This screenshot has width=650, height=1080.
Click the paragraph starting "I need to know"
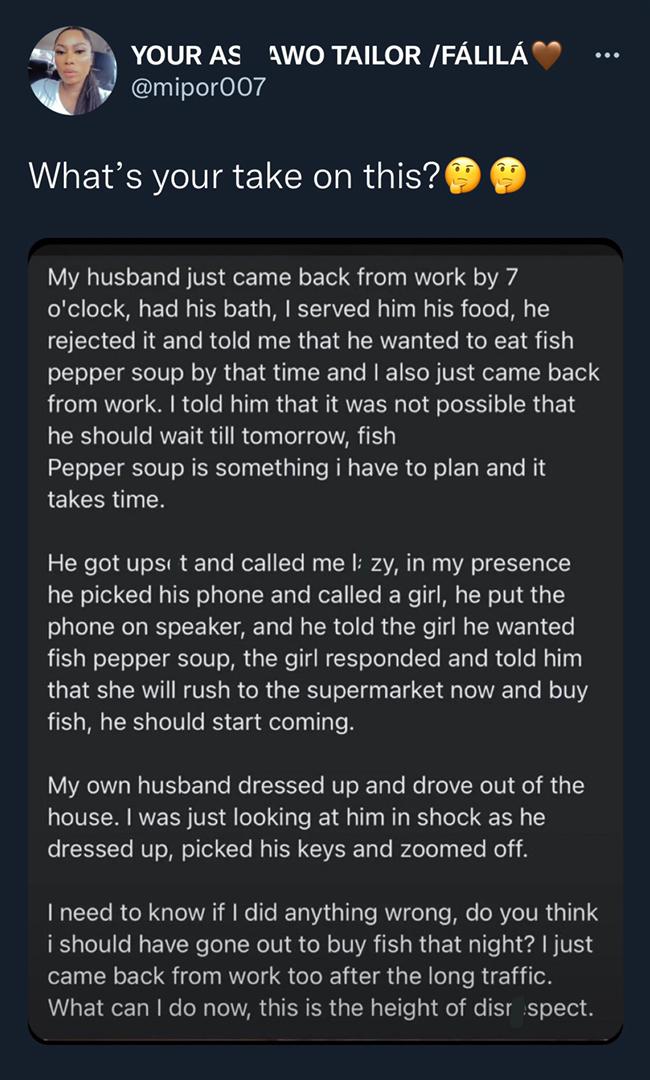pos(322,960)
